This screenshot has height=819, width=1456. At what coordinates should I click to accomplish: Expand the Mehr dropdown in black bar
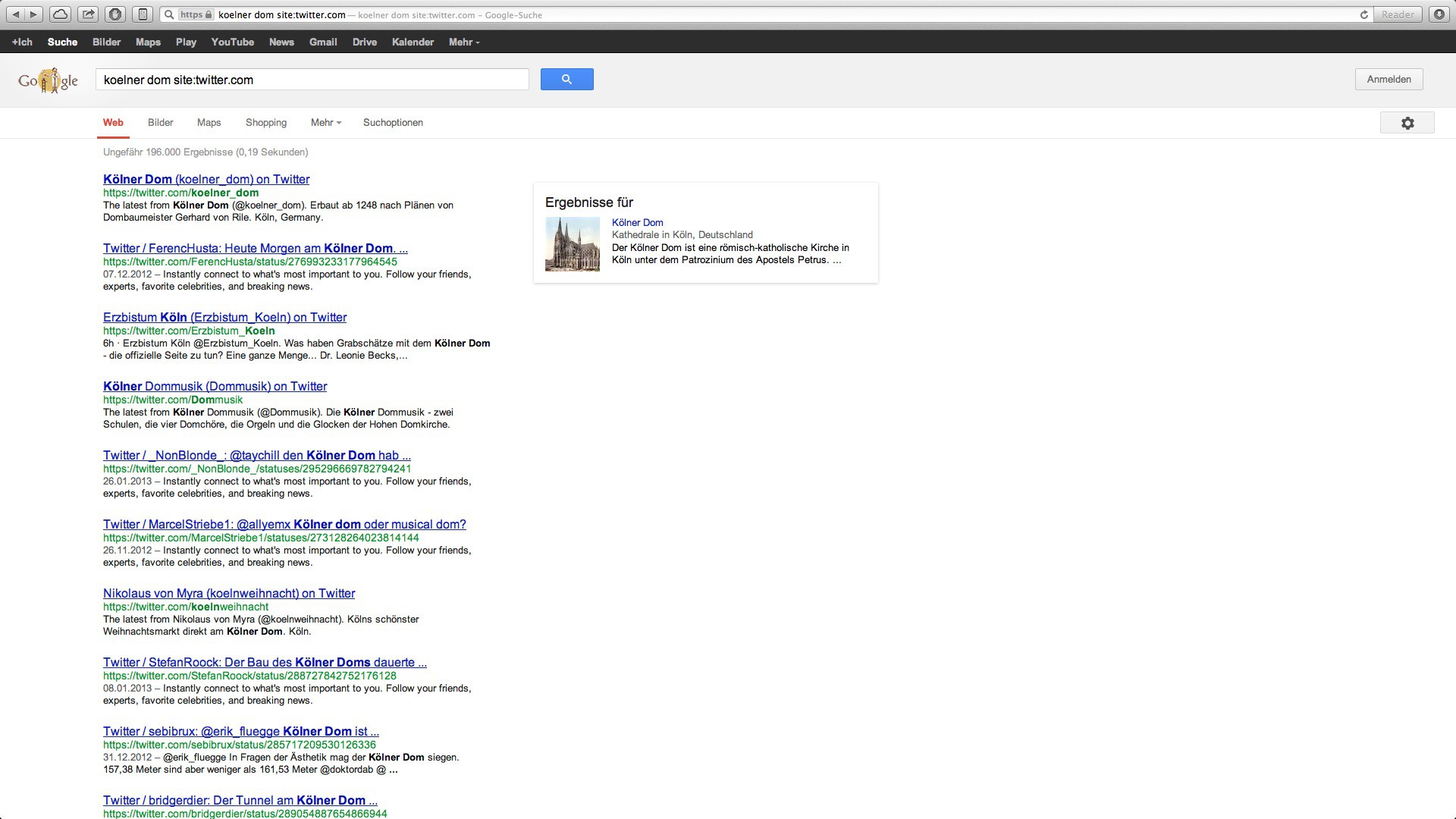[x=463, y=42]
